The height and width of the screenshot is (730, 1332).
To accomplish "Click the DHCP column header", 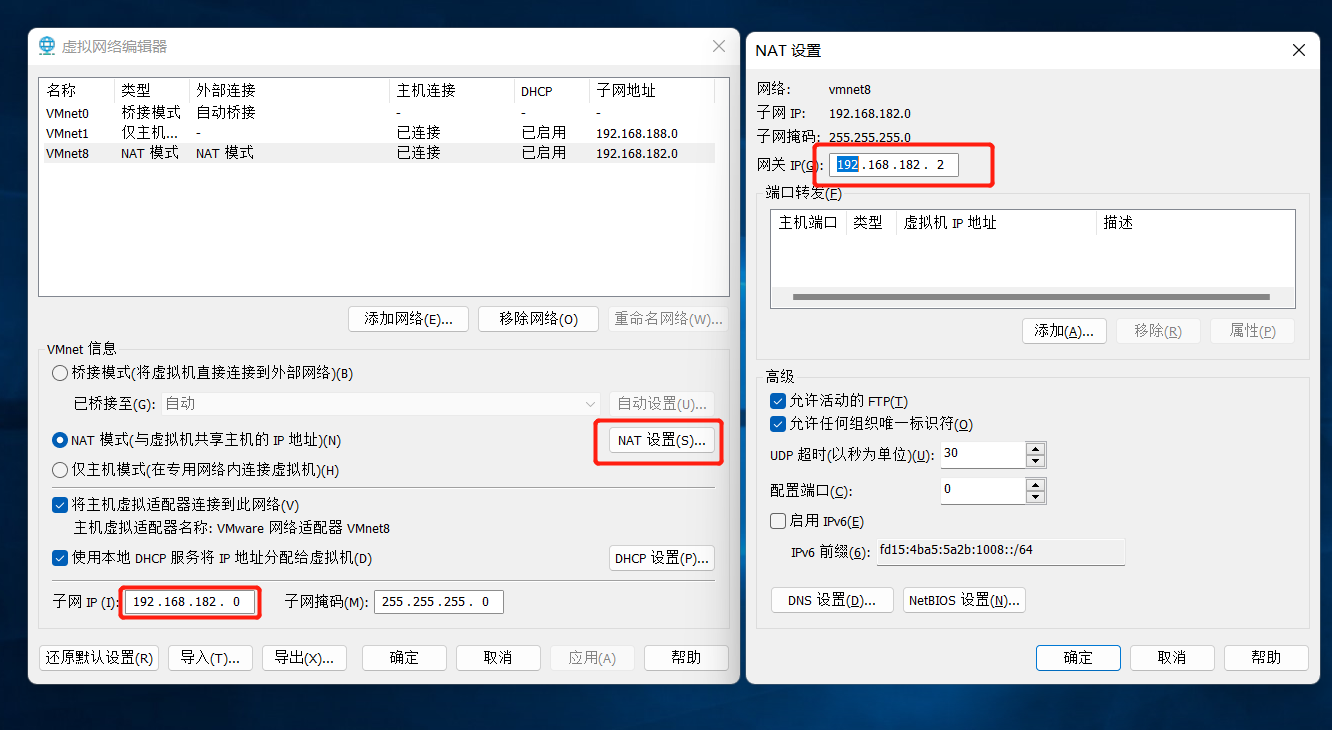I will [552, 91].
